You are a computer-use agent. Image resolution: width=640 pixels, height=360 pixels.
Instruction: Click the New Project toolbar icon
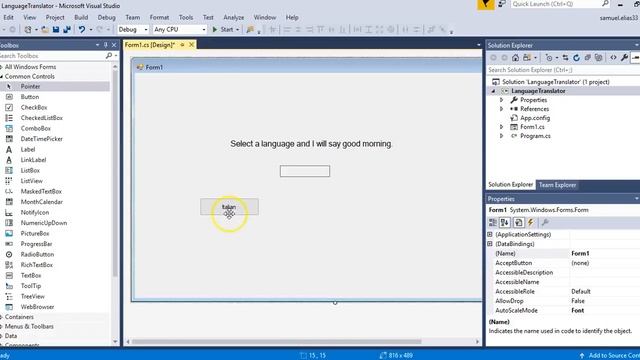28,29
